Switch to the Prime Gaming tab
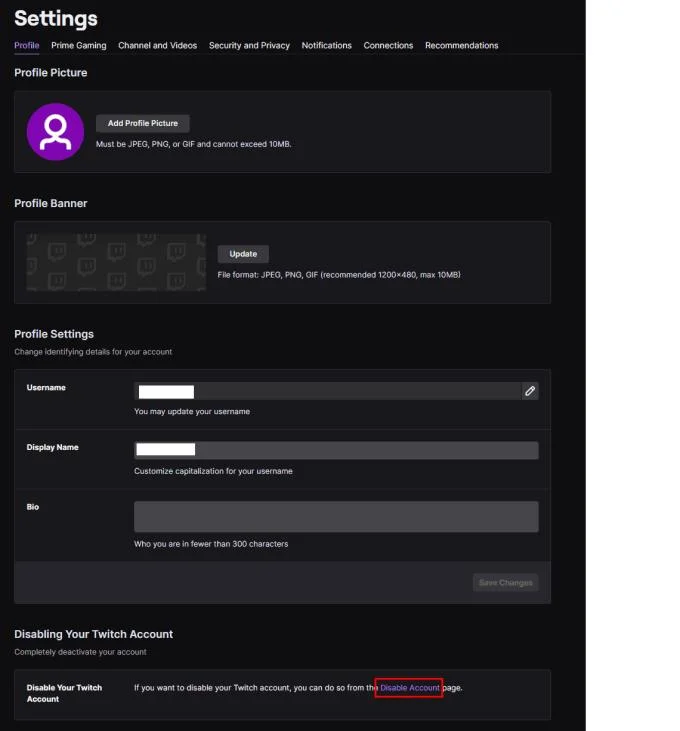The image size is (680, 731). [79, 46]
